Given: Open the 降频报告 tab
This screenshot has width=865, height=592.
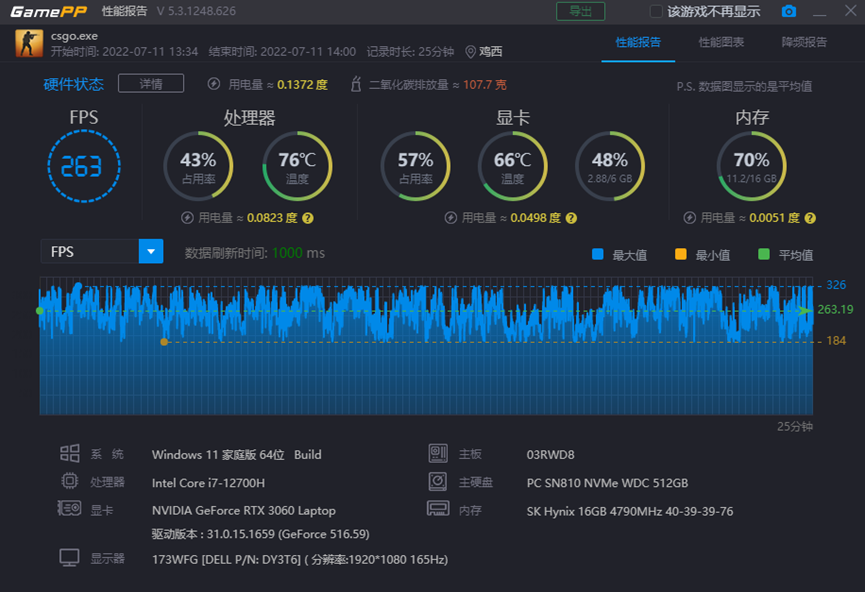Looking at the screenshot, I should [x=804, y=43].
